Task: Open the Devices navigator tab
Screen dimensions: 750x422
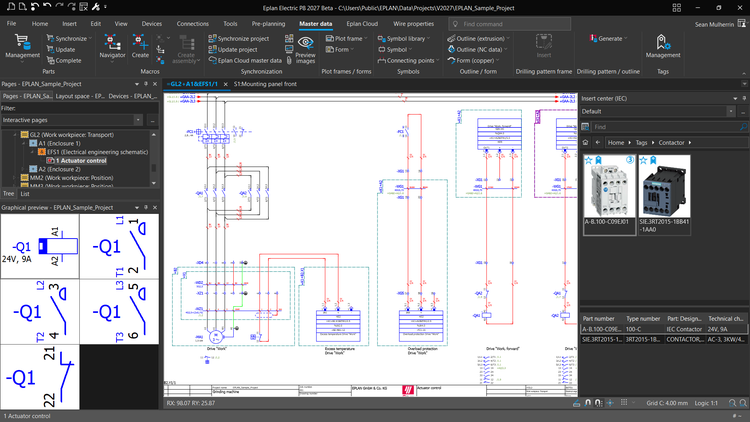Action: (x=132, y=96)
